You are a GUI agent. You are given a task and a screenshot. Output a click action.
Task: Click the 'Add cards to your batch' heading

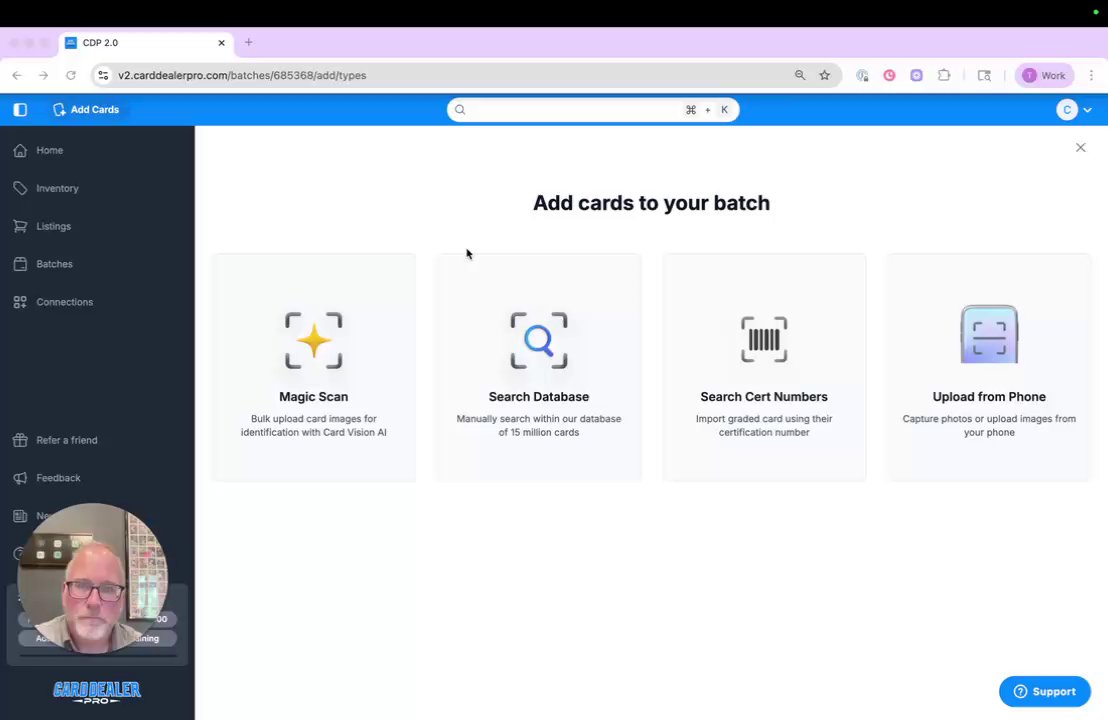(x=652, y=203)
